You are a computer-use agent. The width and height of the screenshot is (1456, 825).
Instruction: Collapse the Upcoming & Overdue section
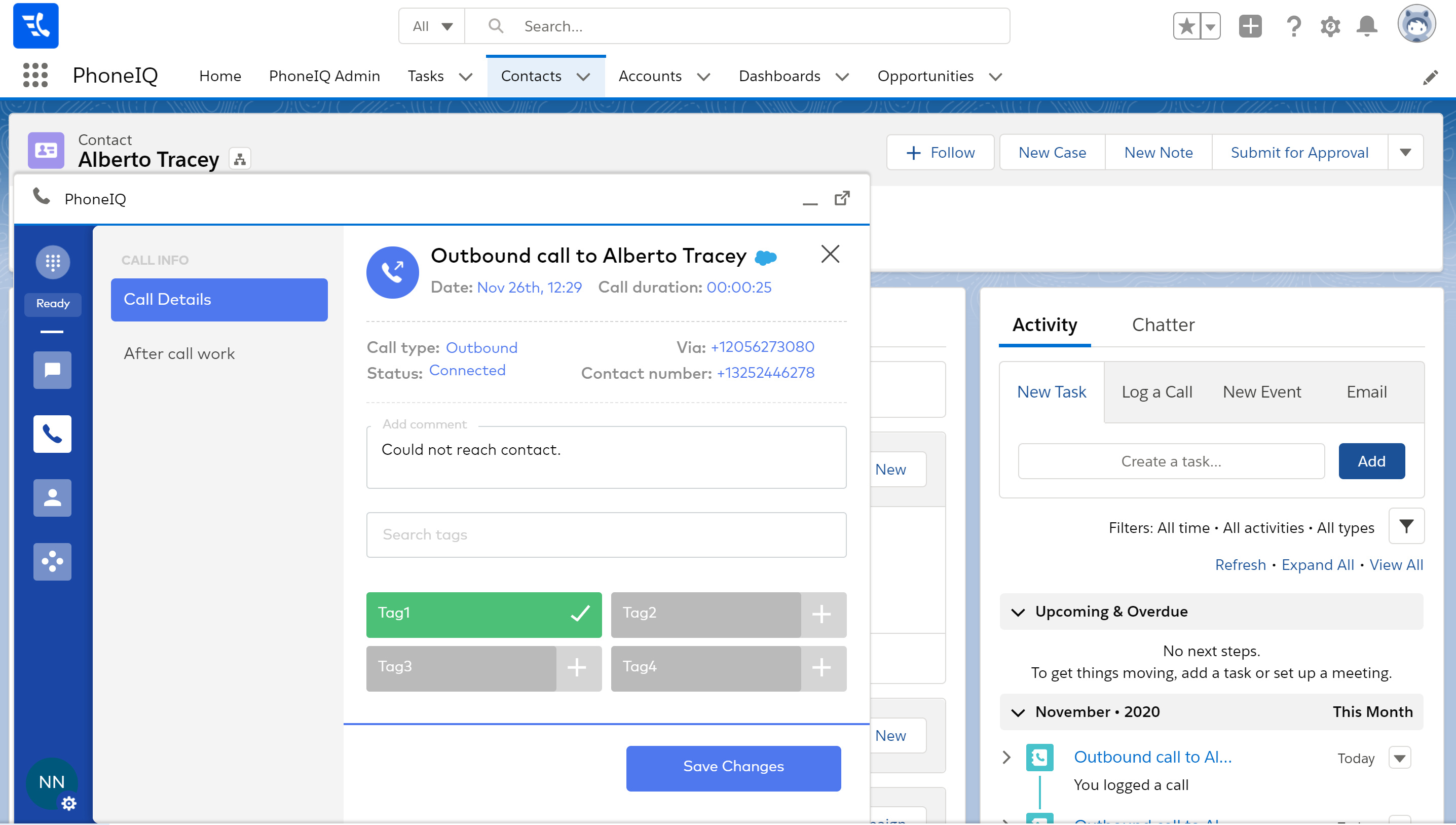(x=1018, y=612)
